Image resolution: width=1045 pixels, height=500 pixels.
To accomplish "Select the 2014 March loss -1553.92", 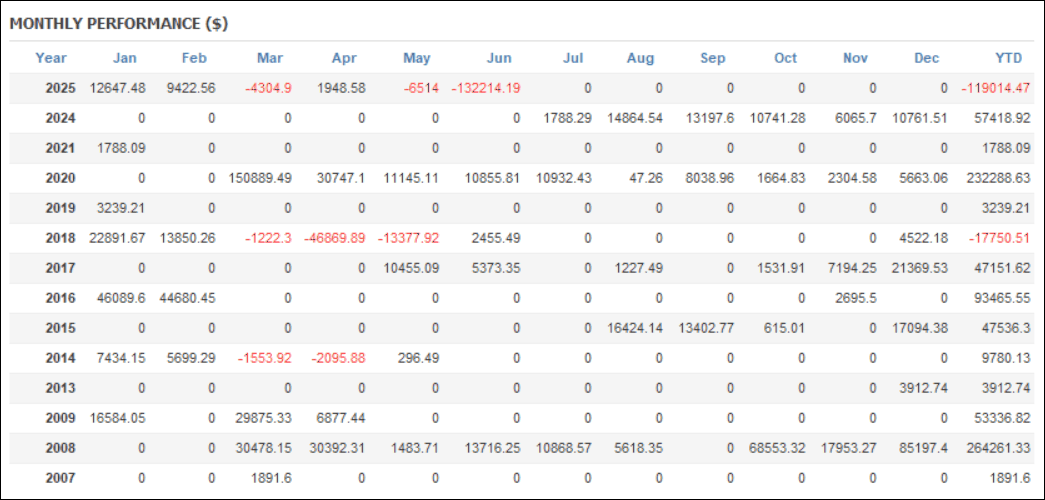I will (x=265, y=358).
